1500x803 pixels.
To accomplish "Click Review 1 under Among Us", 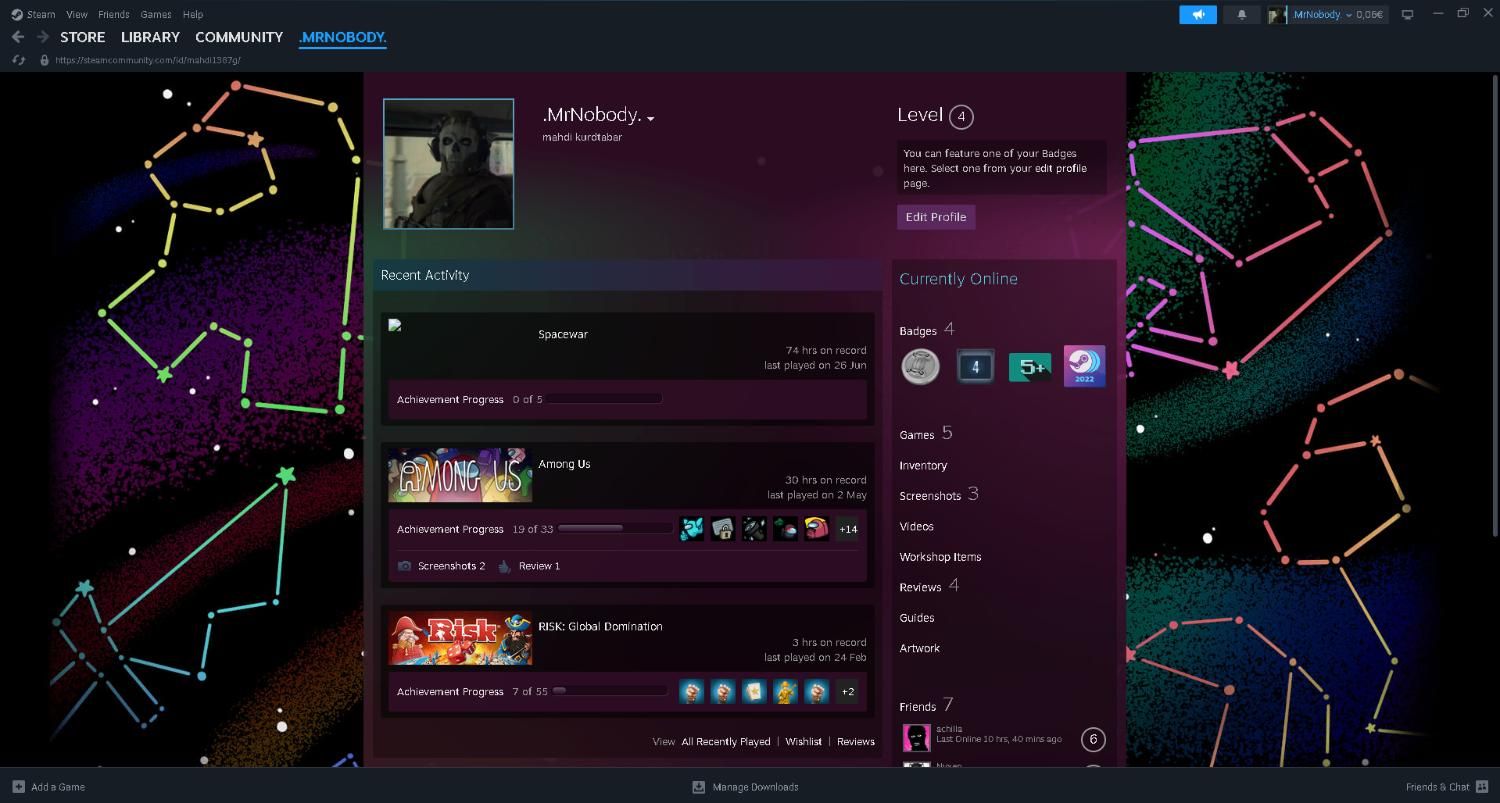I will pyautogui.click(x=539, y=566).
